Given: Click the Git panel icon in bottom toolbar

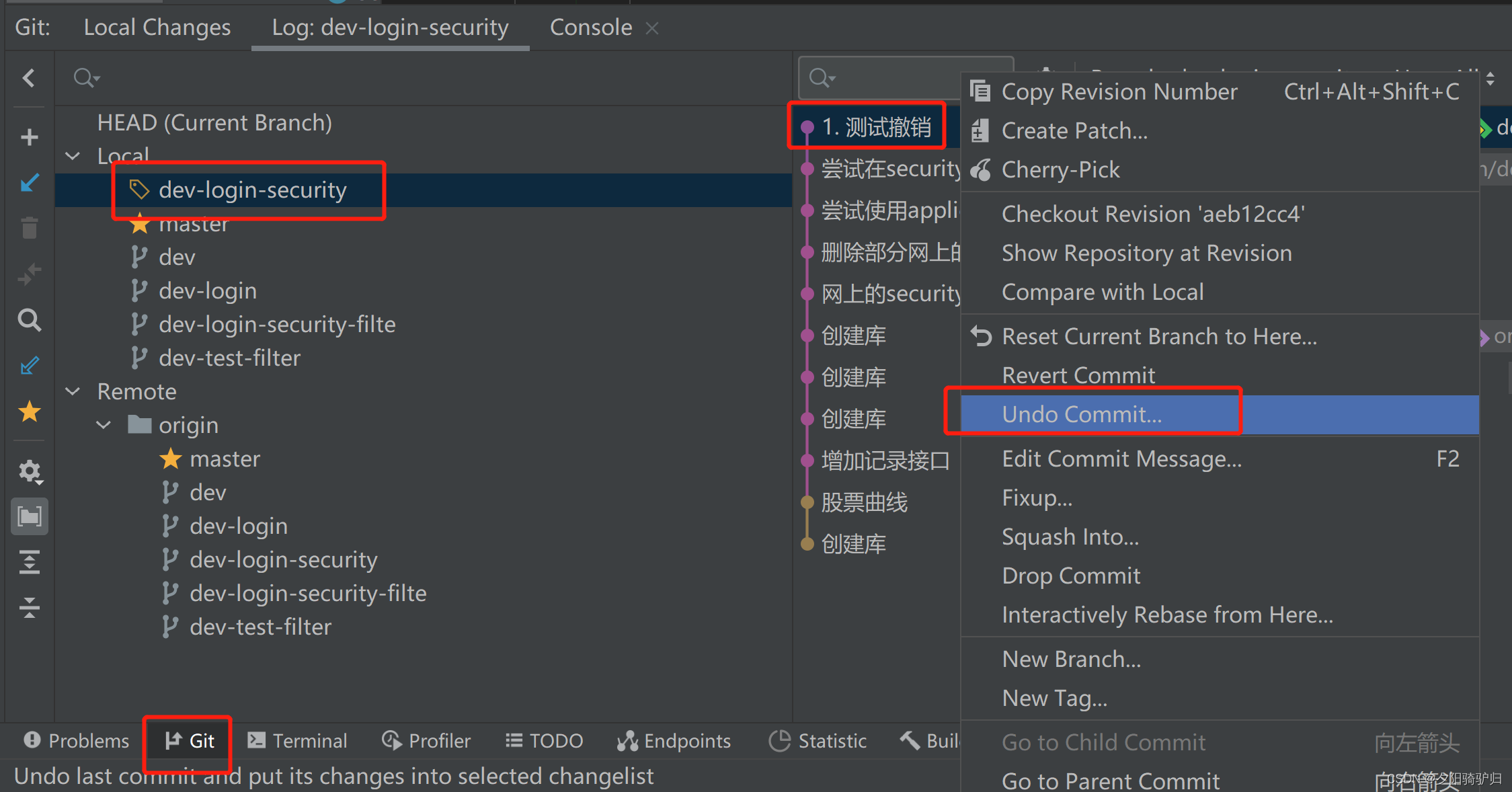Looking at the screenshot, I should (189, 740).
